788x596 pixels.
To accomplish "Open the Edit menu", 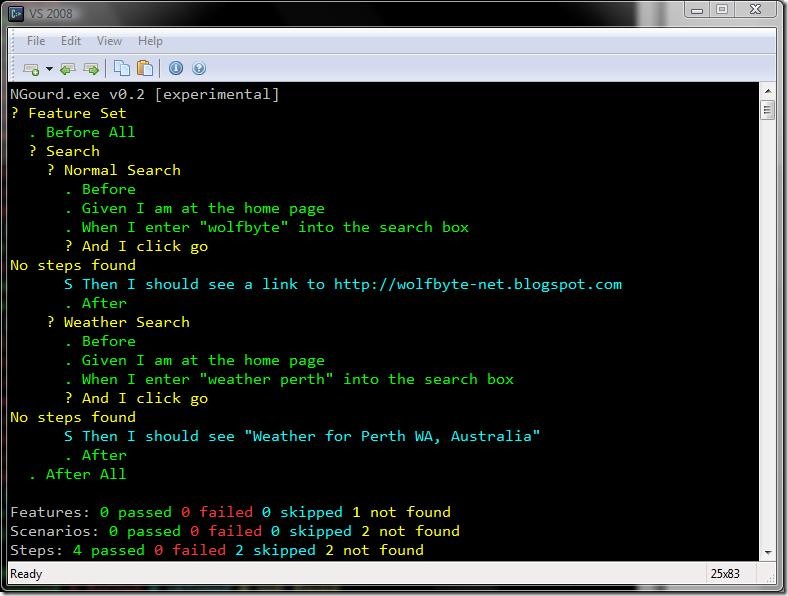I will pyautogui.click(x=71, y=41).
